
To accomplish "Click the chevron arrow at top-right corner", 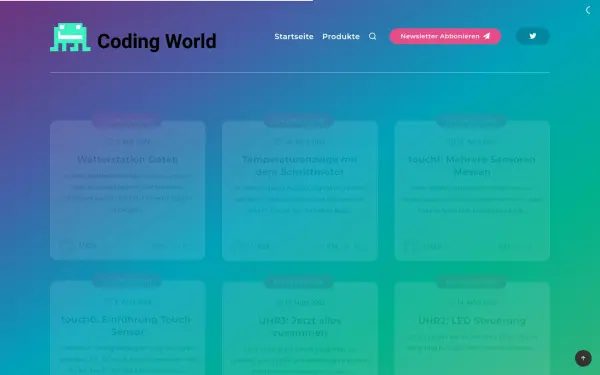I will [x=588, y=10].
